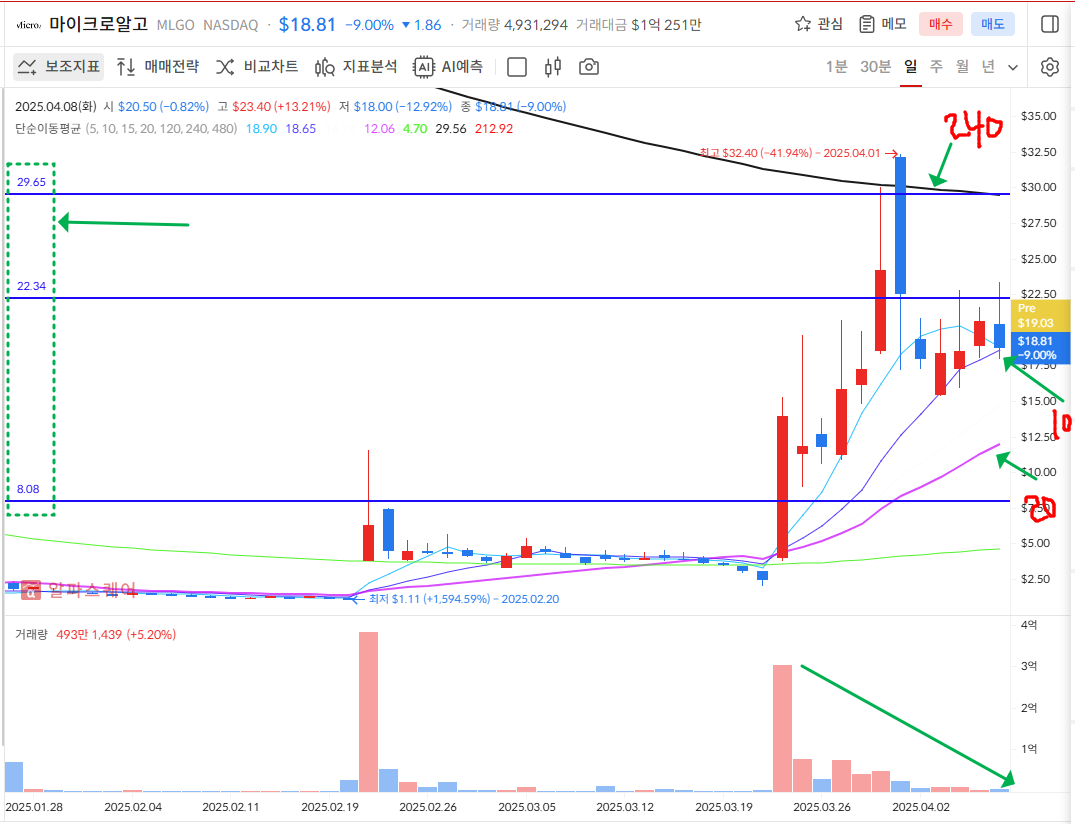This screenshot has height=824, width=1075.
Task: Toggle the side panel icon at top right
Action: click(1050, 25)
